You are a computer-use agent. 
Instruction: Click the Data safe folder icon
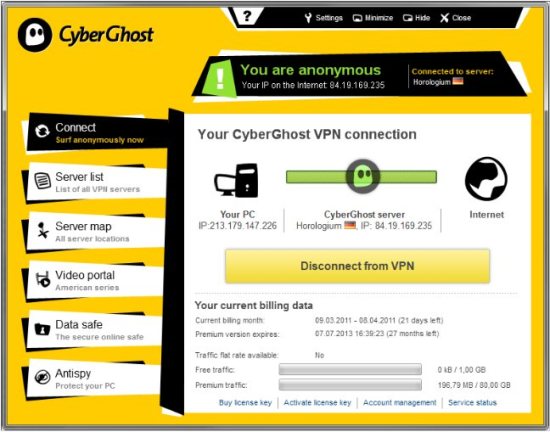click(42, 329)
